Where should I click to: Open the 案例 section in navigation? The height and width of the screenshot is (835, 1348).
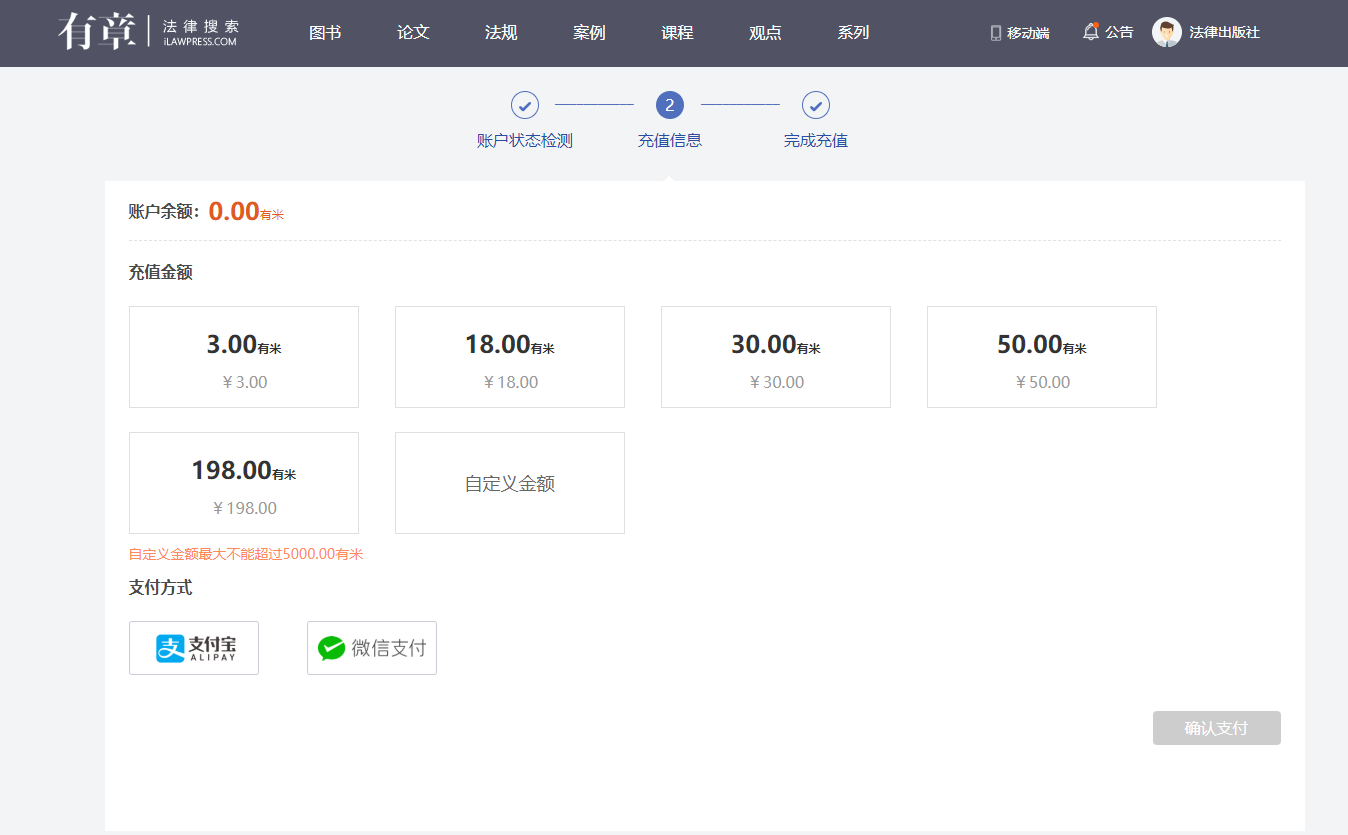pyautogui.click(x=589, y=33)
